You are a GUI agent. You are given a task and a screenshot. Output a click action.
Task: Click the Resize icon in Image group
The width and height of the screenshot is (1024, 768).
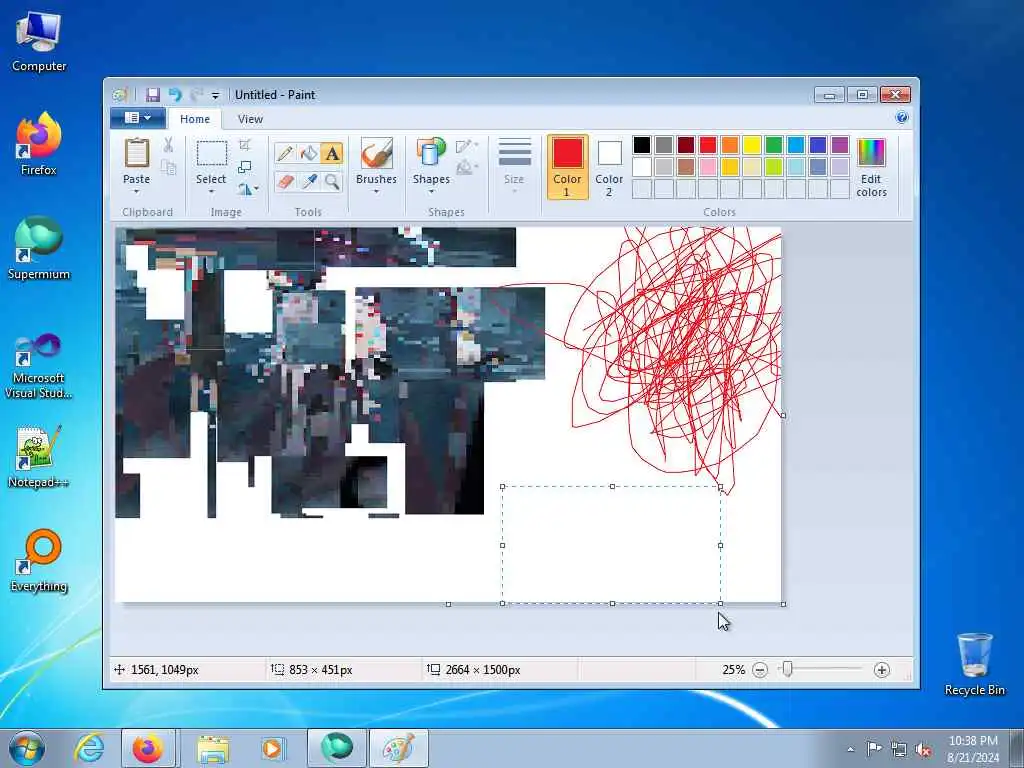tap(245, 167)
